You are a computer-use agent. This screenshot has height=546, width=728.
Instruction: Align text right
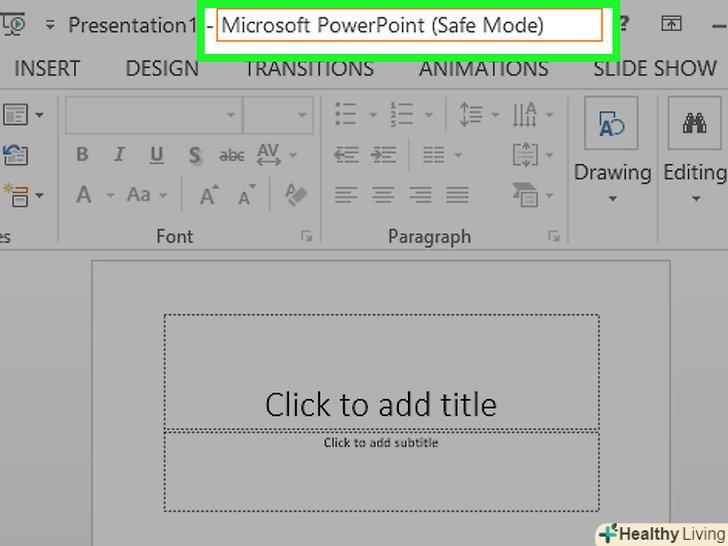point(421,195)
